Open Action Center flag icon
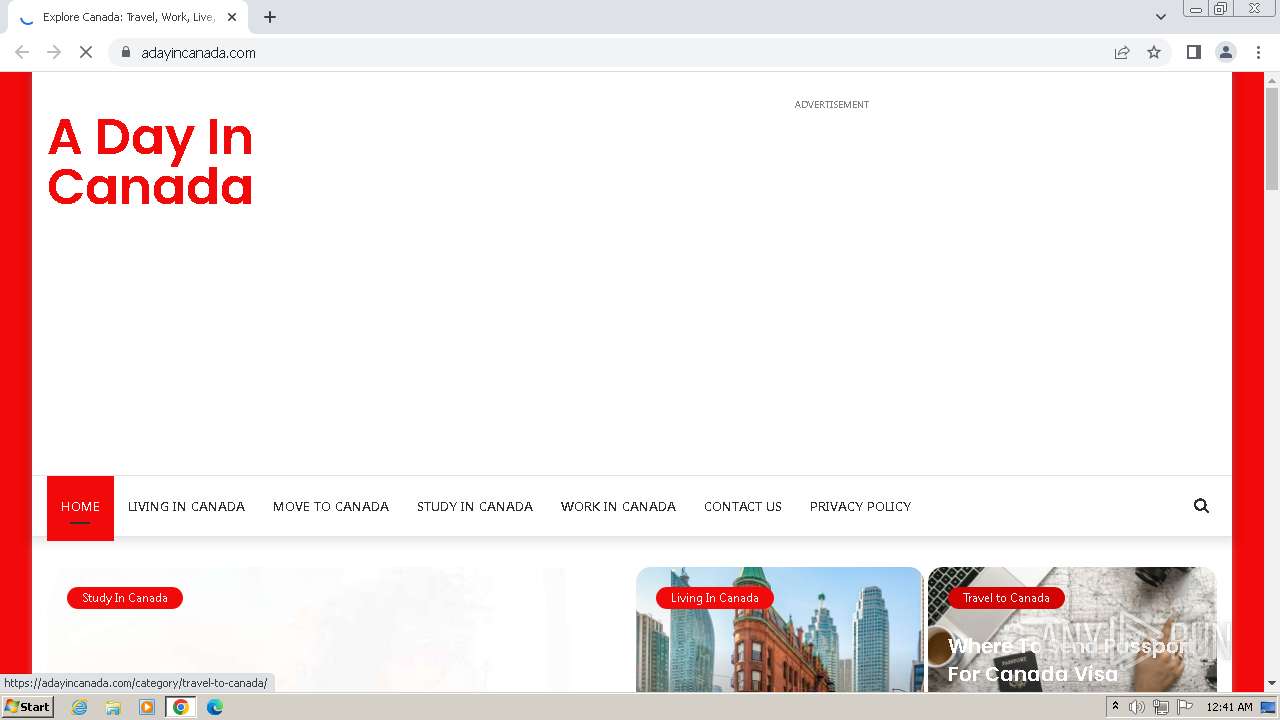This screenshot has width=1280, height=720. pyautogui.click(x=1185, y=707)
